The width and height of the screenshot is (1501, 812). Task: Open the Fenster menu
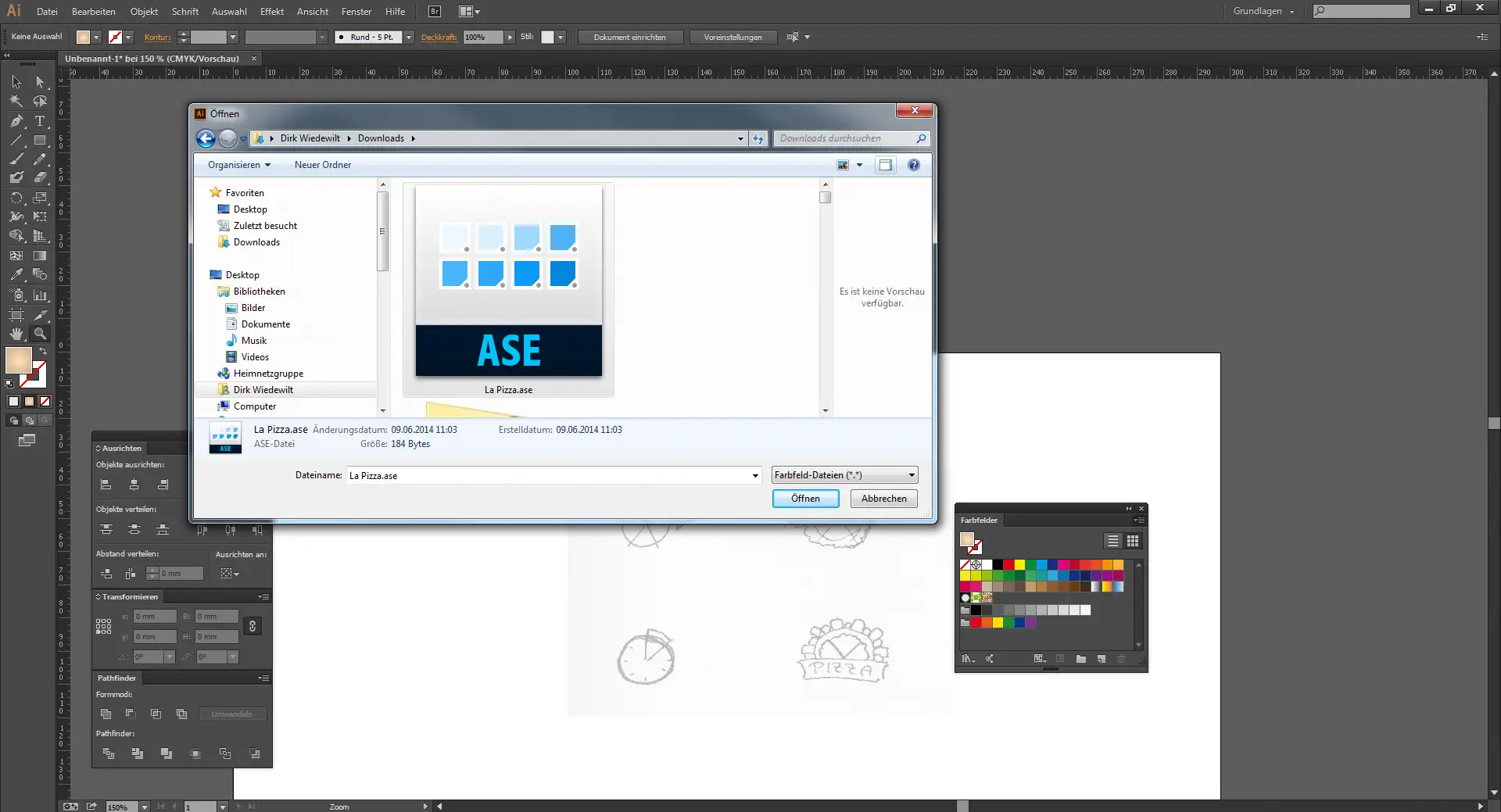pos(356,12)
